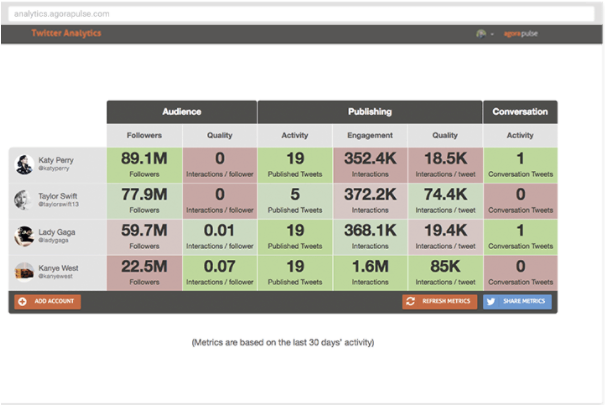Click the REFRESH METRICS button label
This screenshot has width=605, height=405.
[446, 301]
